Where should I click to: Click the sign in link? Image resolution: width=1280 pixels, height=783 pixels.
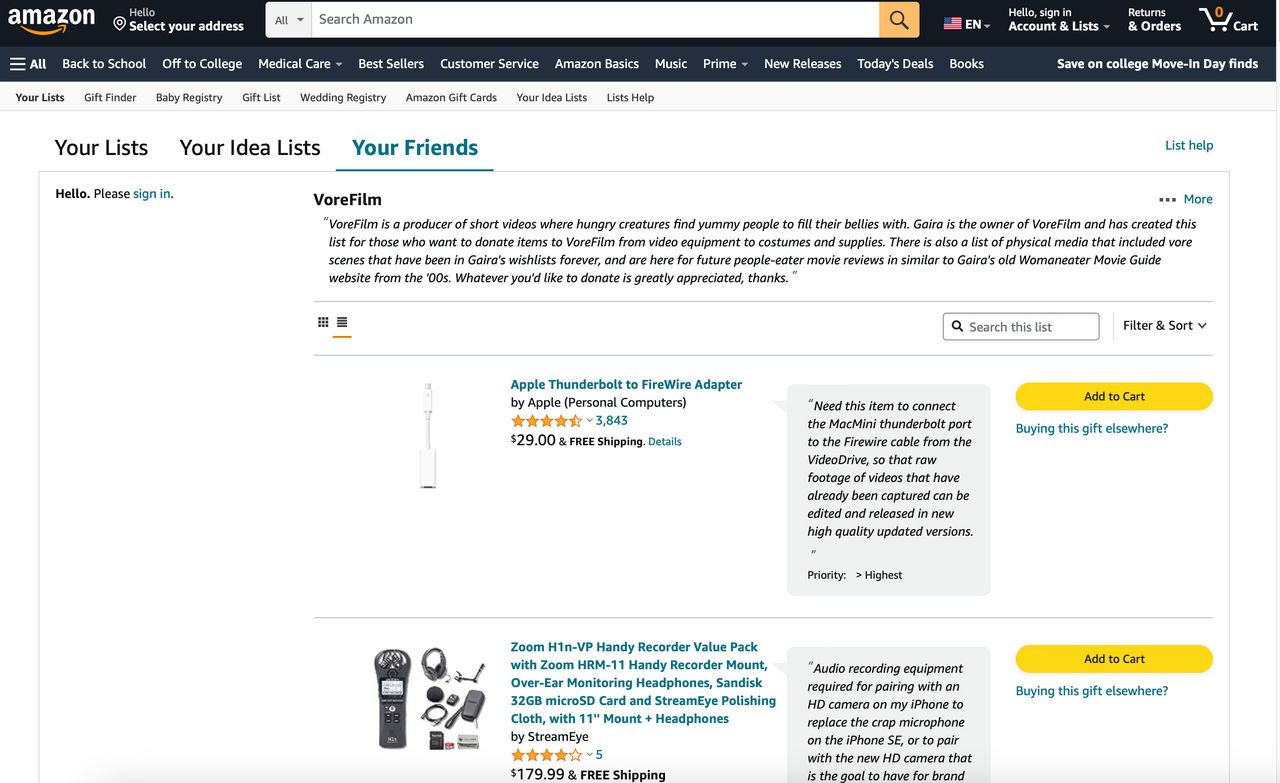[152, 193]
